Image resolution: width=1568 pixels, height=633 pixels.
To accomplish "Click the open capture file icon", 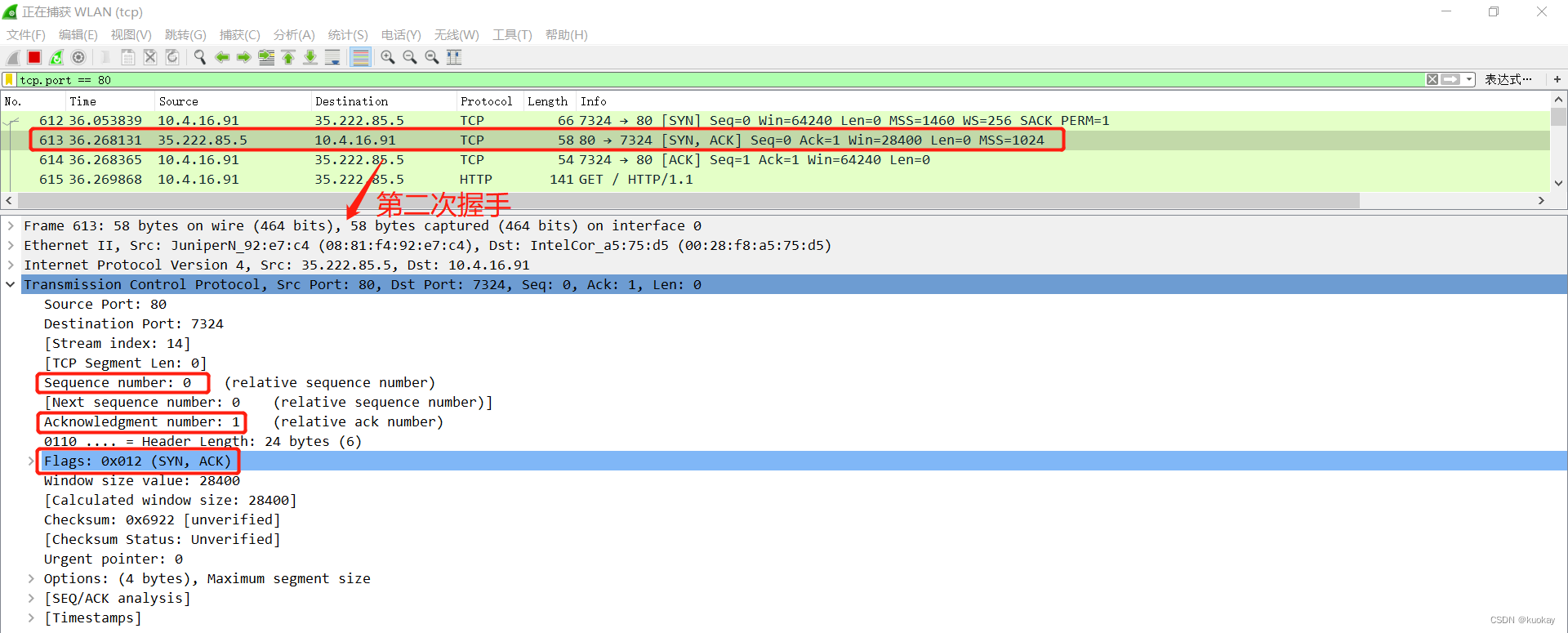I will click(106, 57).
